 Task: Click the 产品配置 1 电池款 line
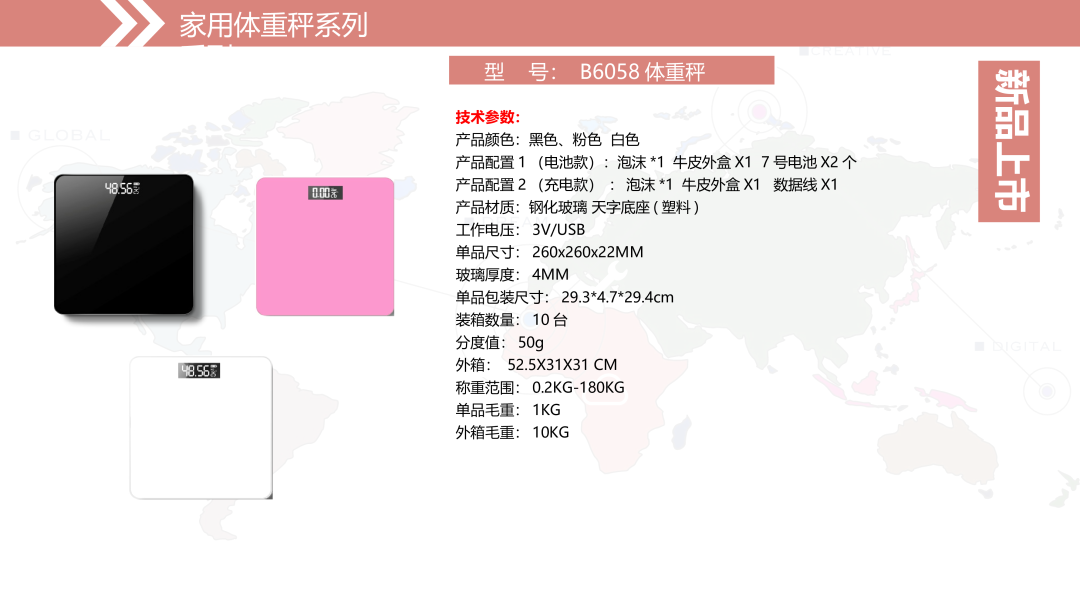coord(655,162)
